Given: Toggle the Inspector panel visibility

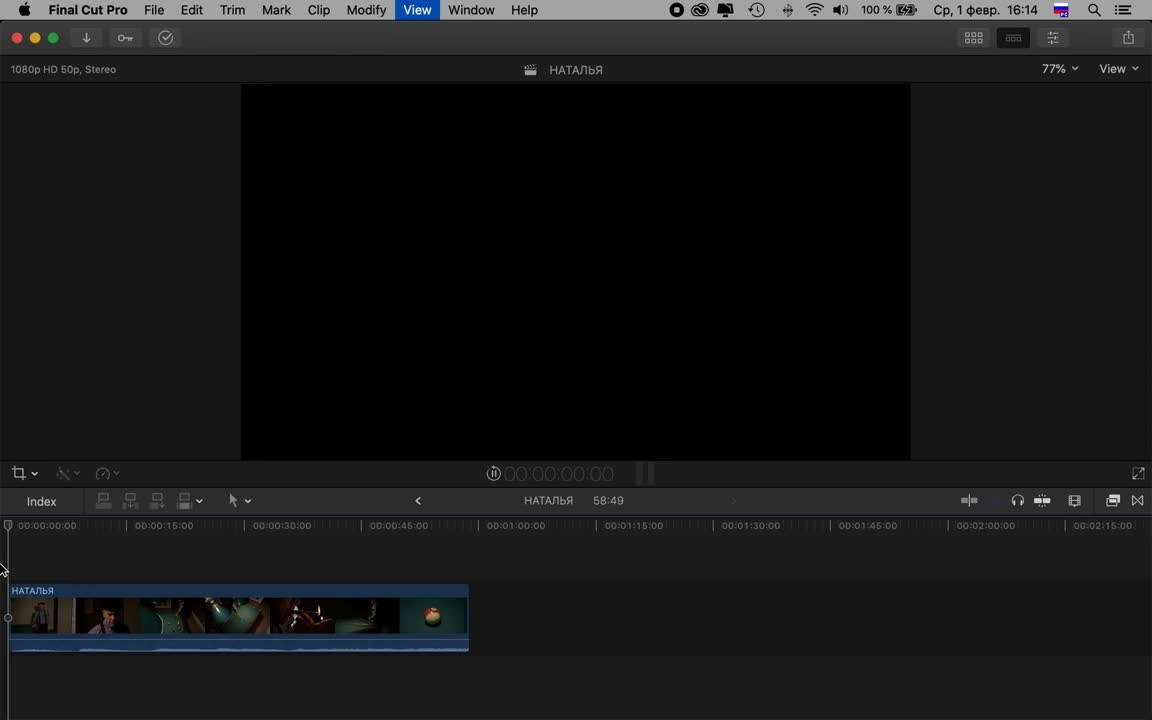Looking at the screenshot, I should [x=1053, y=38].
